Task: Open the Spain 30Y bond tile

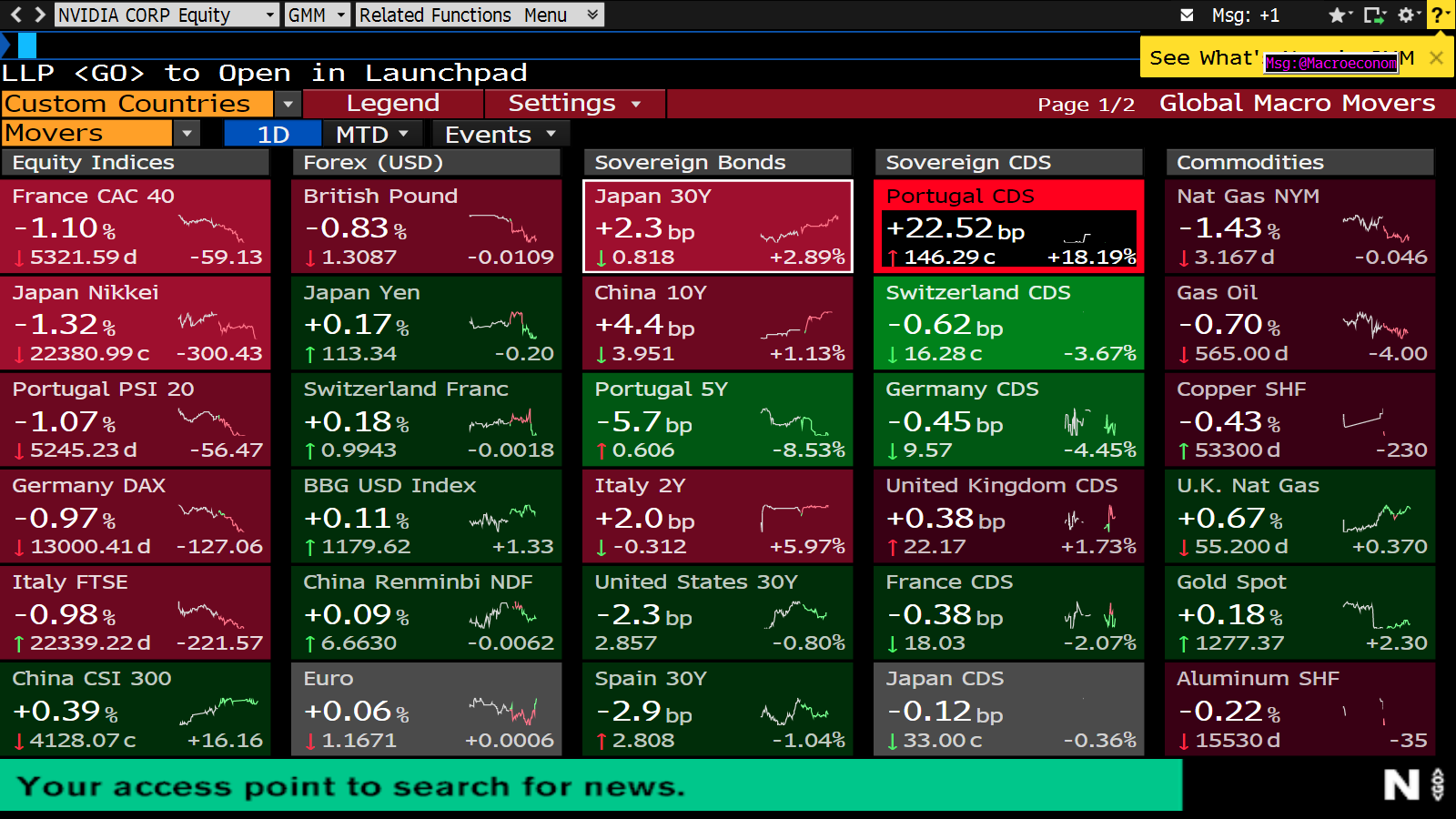Action: [717, 709]
